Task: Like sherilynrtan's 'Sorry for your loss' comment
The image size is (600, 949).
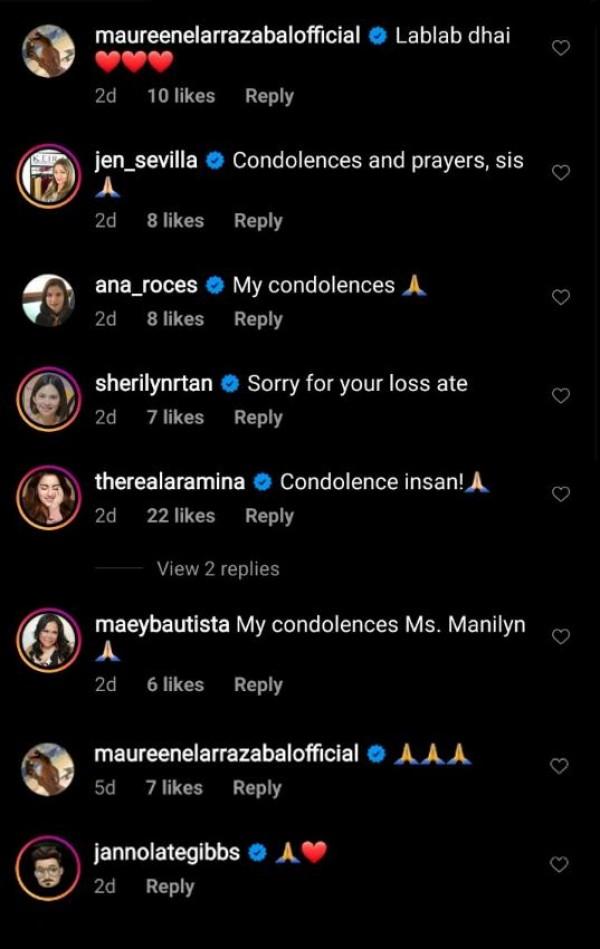Action: [x=561, y=395]
